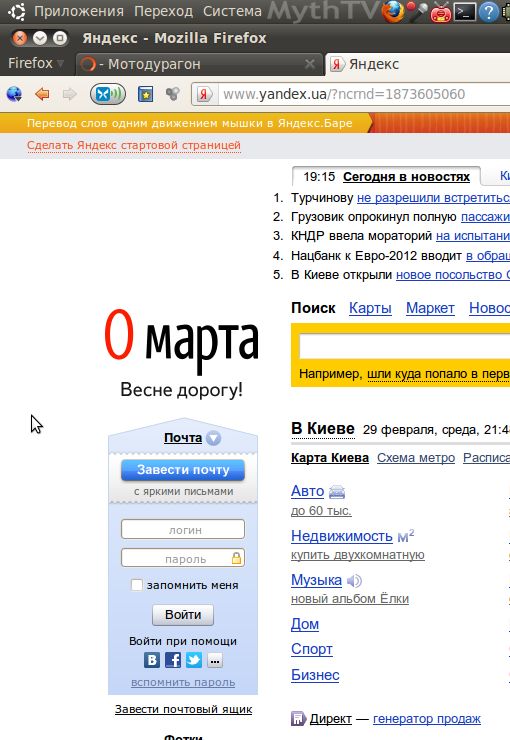The width and height of the screenshot is (510, 740).
Task: Open the вспомнить пароль link
Action: tap(183, 682)
